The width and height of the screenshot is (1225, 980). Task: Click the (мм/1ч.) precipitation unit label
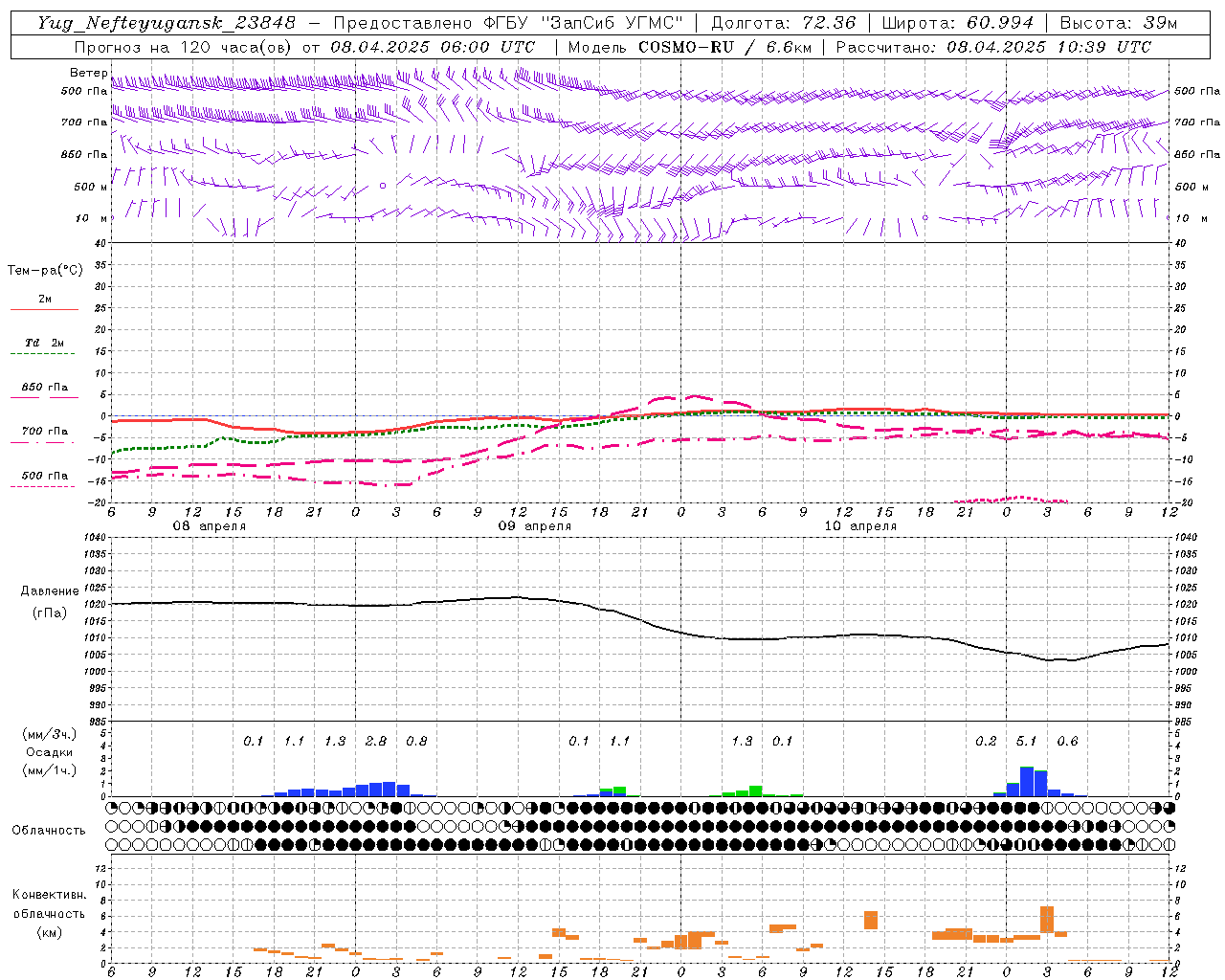point(50,770)
